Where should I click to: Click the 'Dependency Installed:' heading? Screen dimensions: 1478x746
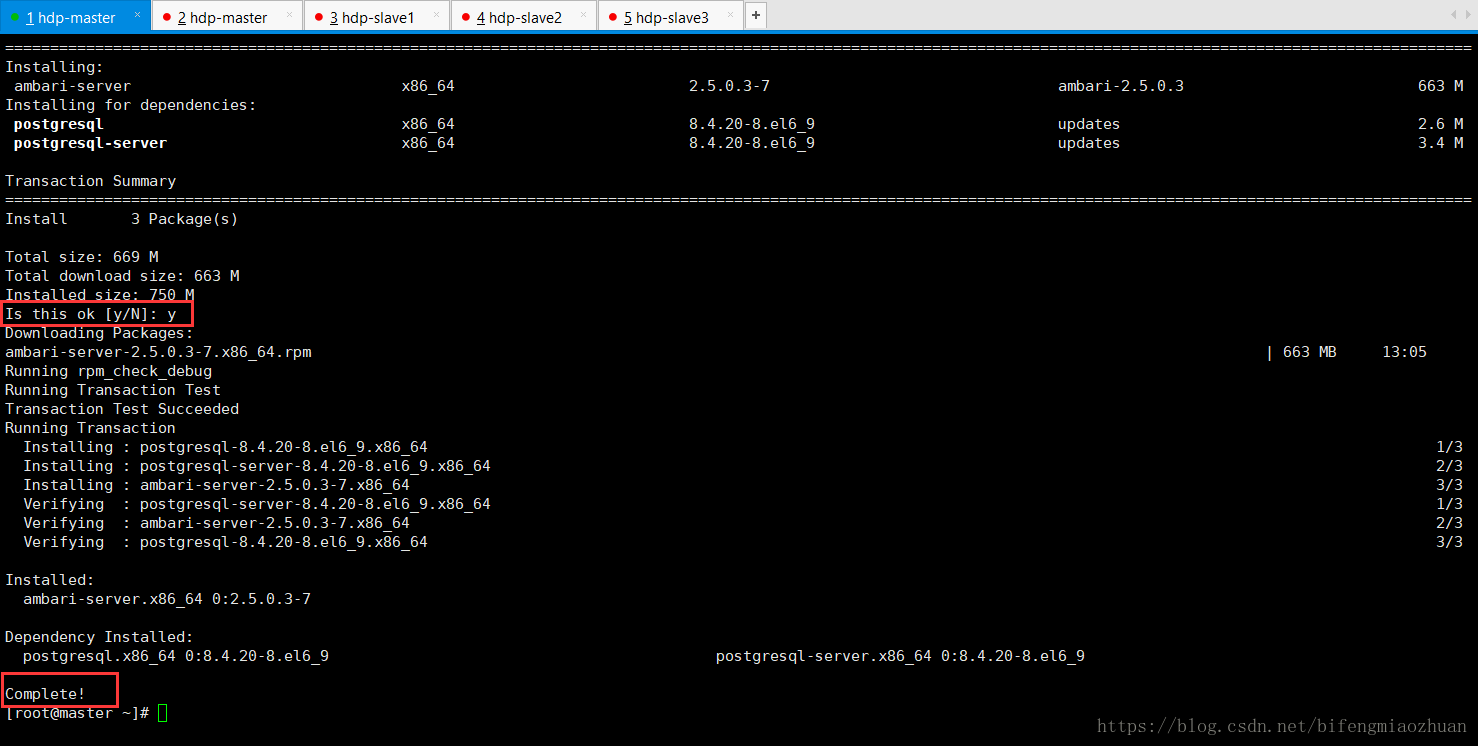[100, 637]
